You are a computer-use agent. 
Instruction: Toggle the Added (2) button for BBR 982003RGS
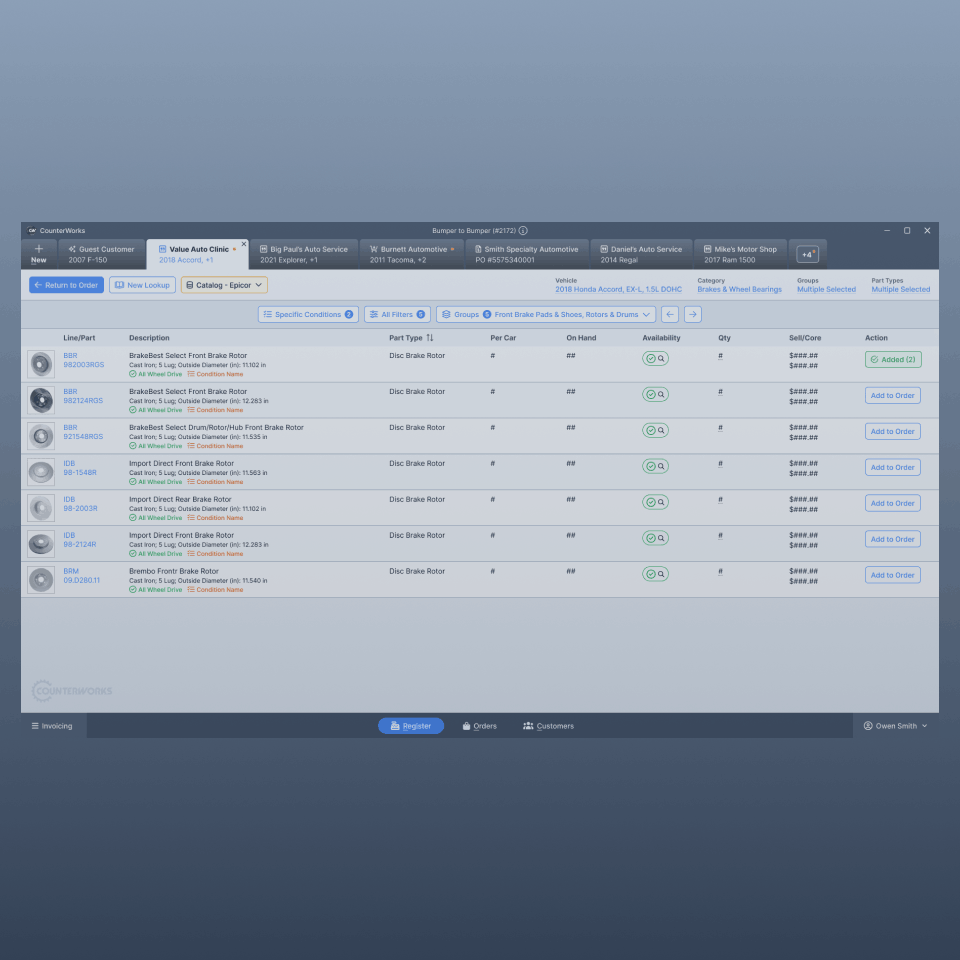click(892, 359)
